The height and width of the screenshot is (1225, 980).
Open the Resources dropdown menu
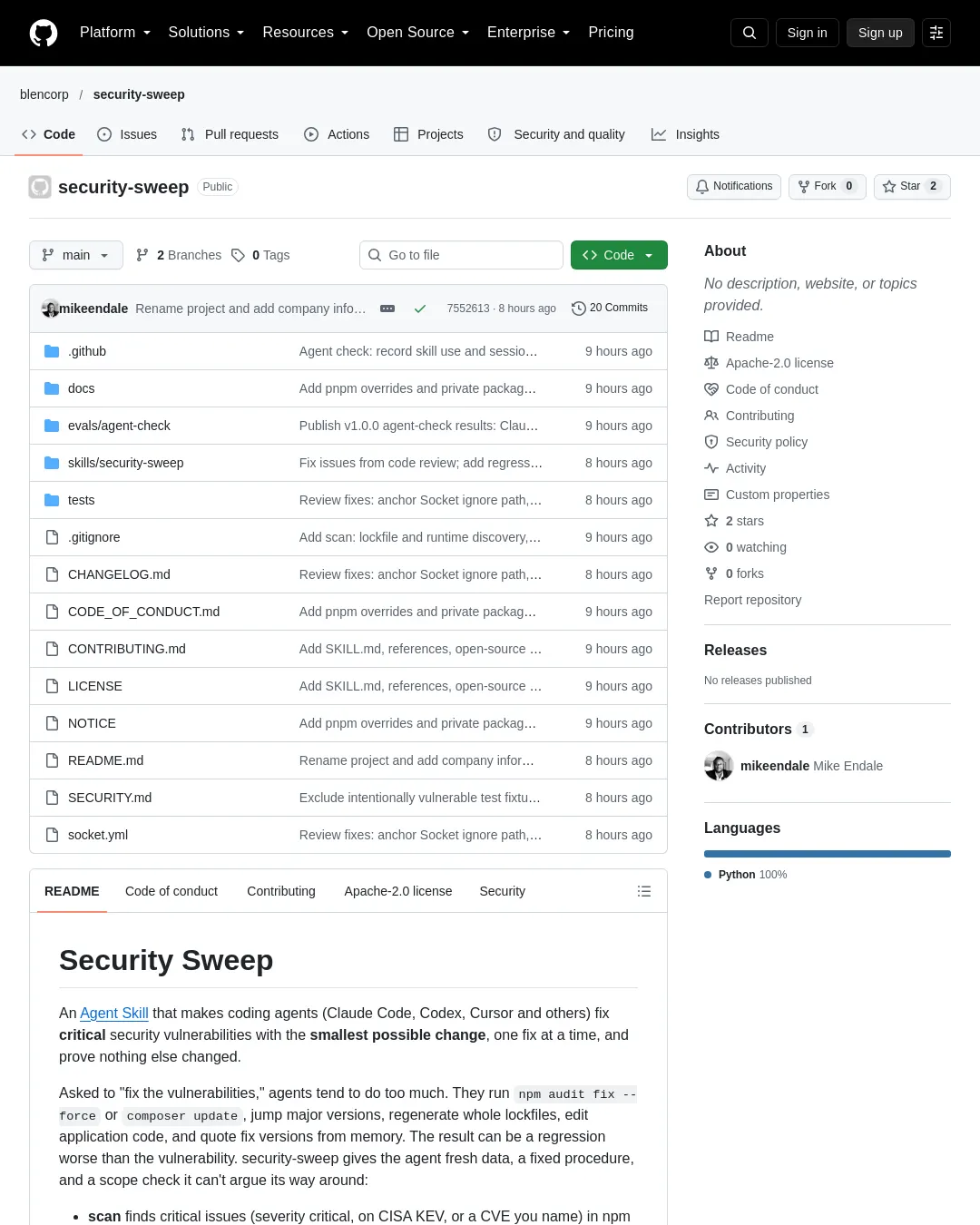(x=305, y=33)
